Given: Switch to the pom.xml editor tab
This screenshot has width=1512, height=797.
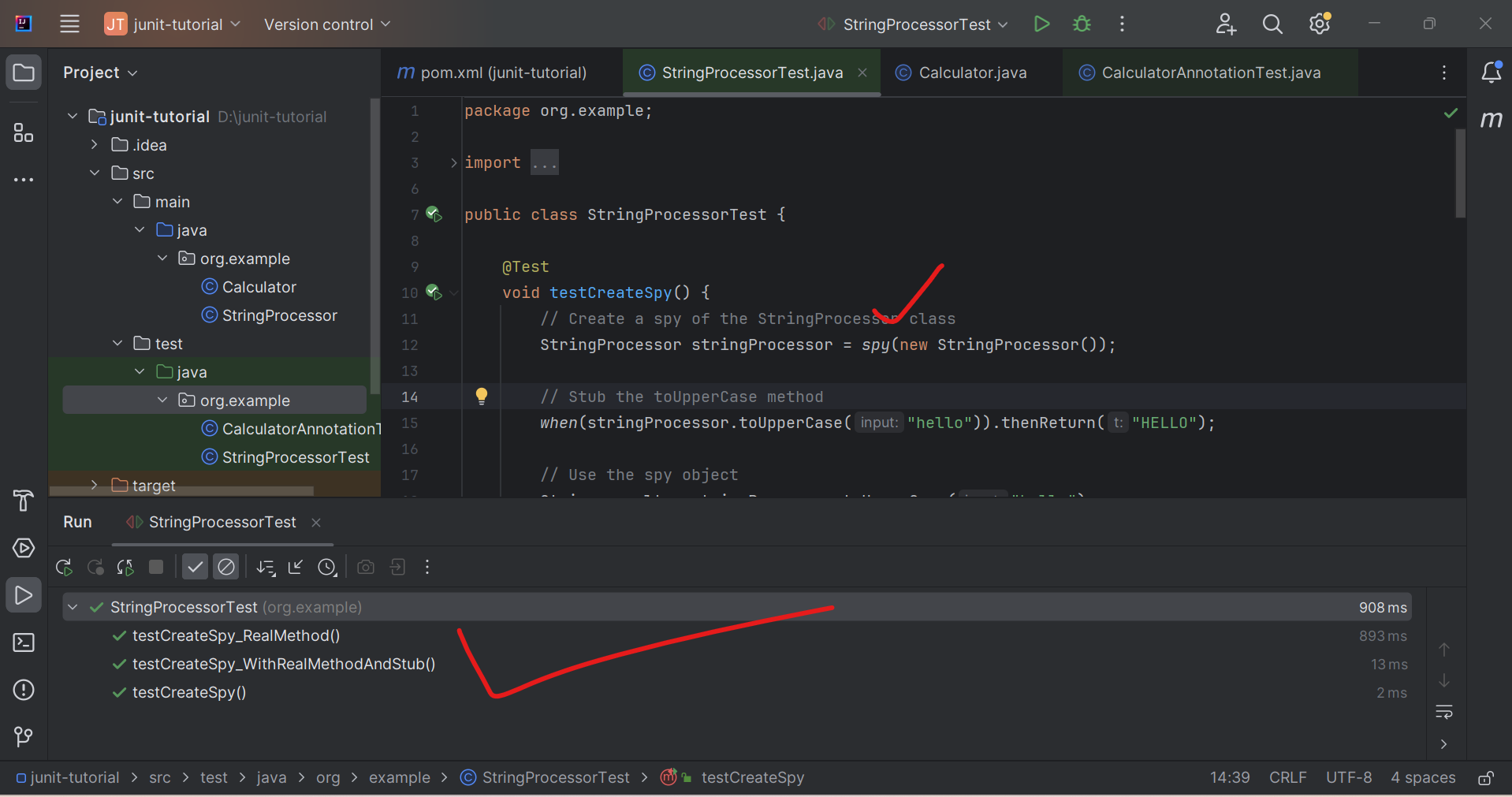Looking at the screenshot, I should (x=502, y=73).
